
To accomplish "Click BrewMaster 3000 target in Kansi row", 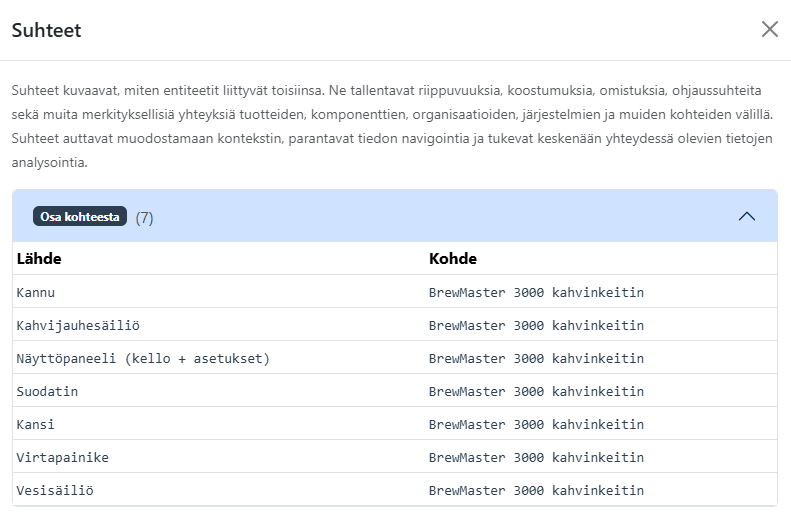I will 536,425.
